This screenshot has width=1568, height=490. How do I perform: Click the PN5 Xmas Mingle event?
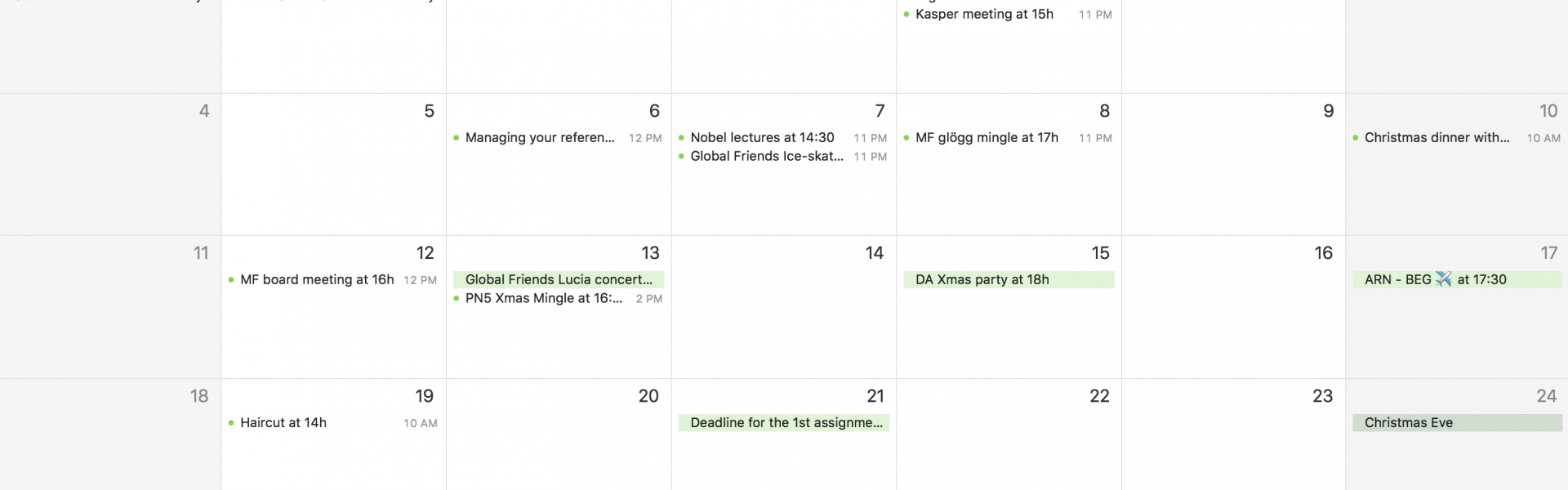click(558, 299)
